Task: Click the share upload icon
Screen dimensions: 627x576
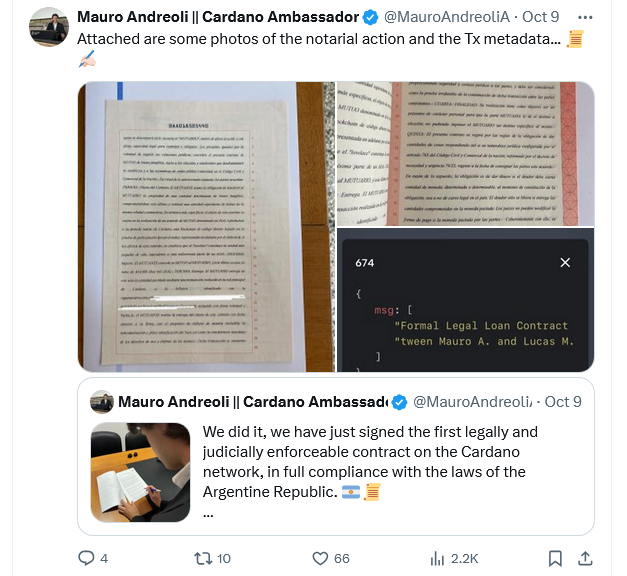Action: [x=585, y=558]
